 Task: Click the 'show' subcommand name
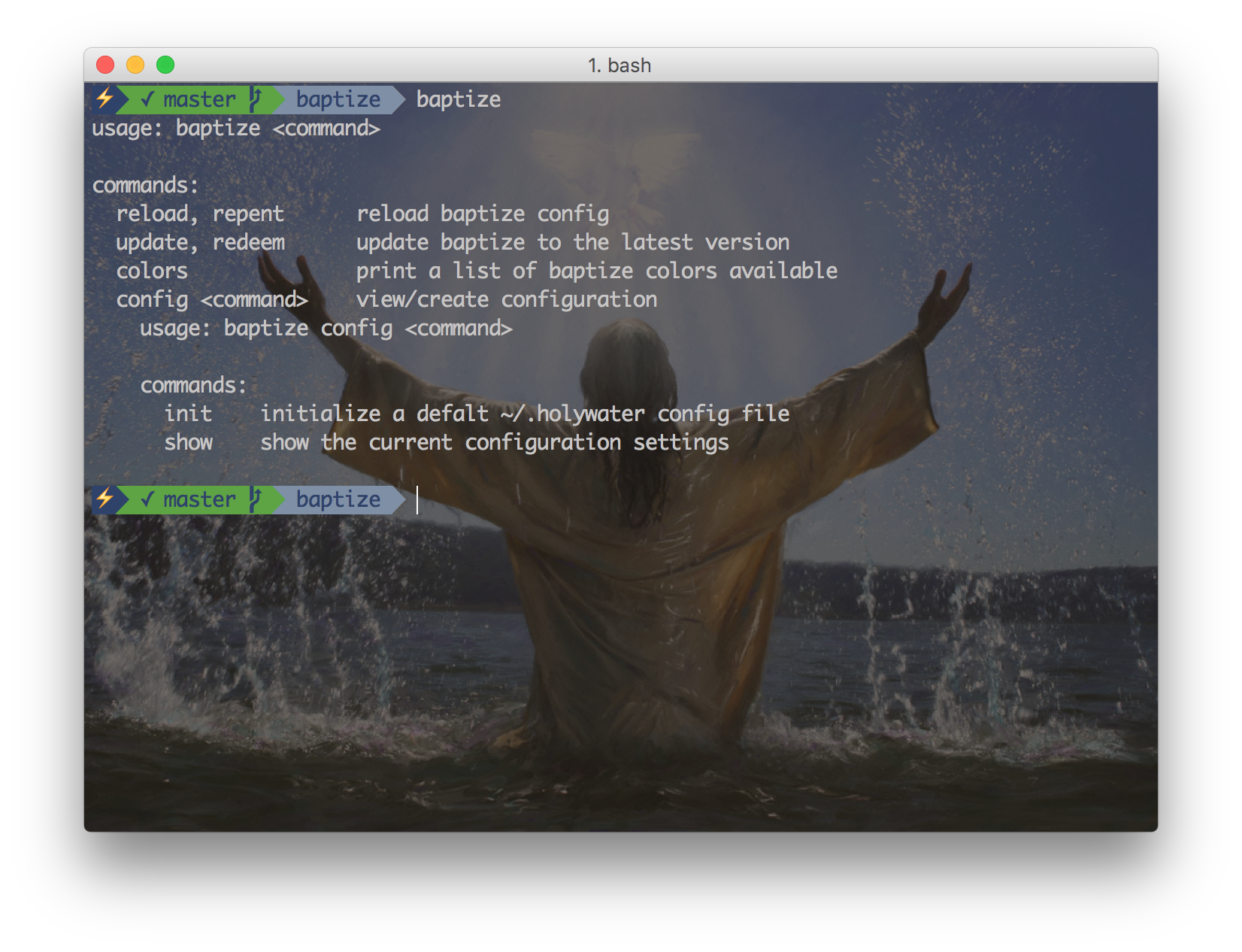pos(188,442)
